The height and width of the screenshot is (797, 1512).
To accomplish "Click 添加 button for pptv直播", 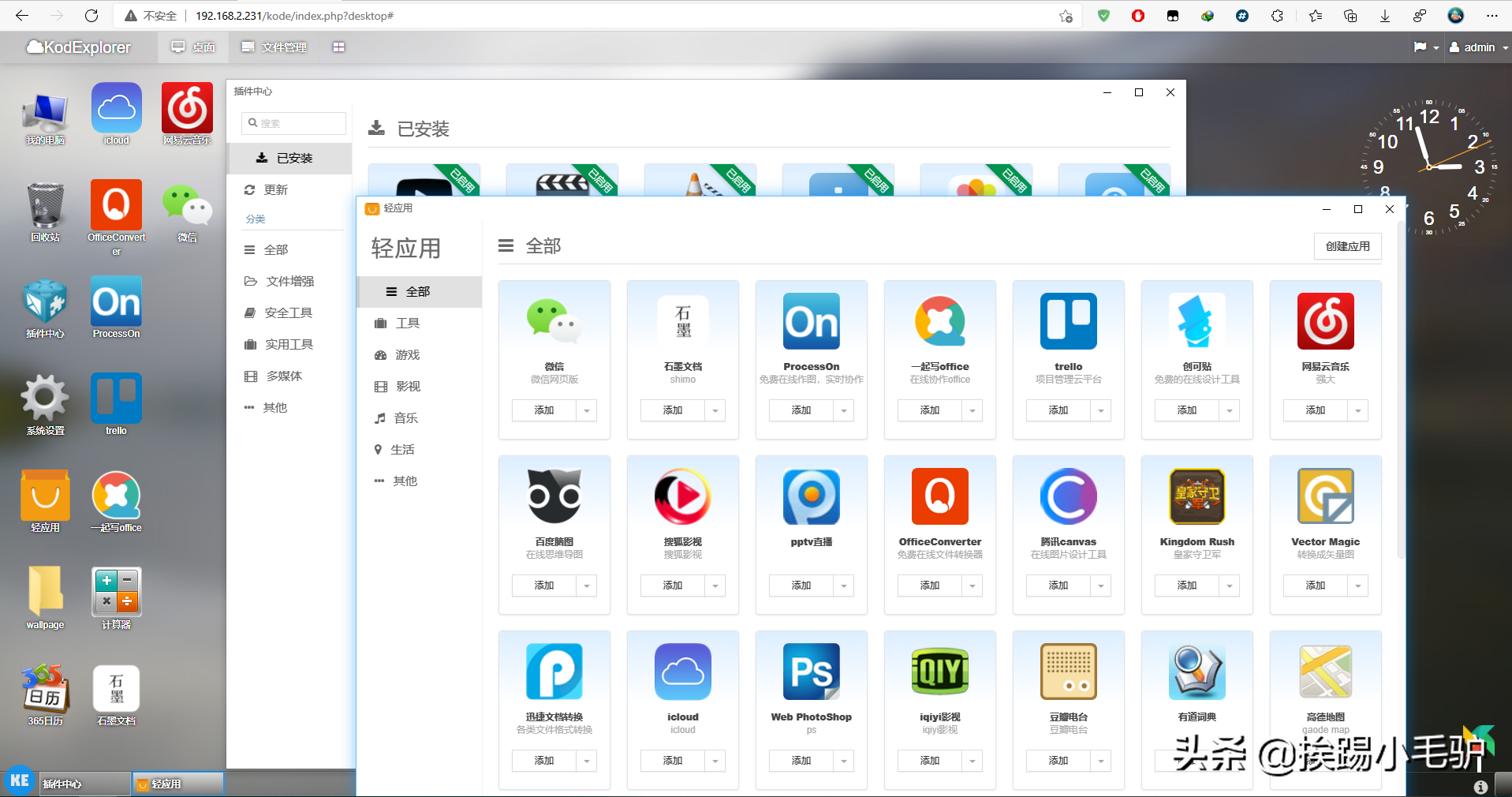I will point(801,586).
